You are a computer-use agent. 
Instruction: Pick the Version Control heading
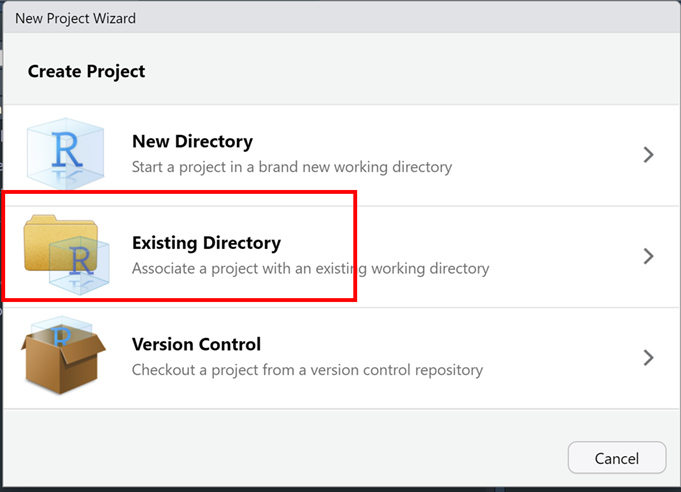point(196,344)
